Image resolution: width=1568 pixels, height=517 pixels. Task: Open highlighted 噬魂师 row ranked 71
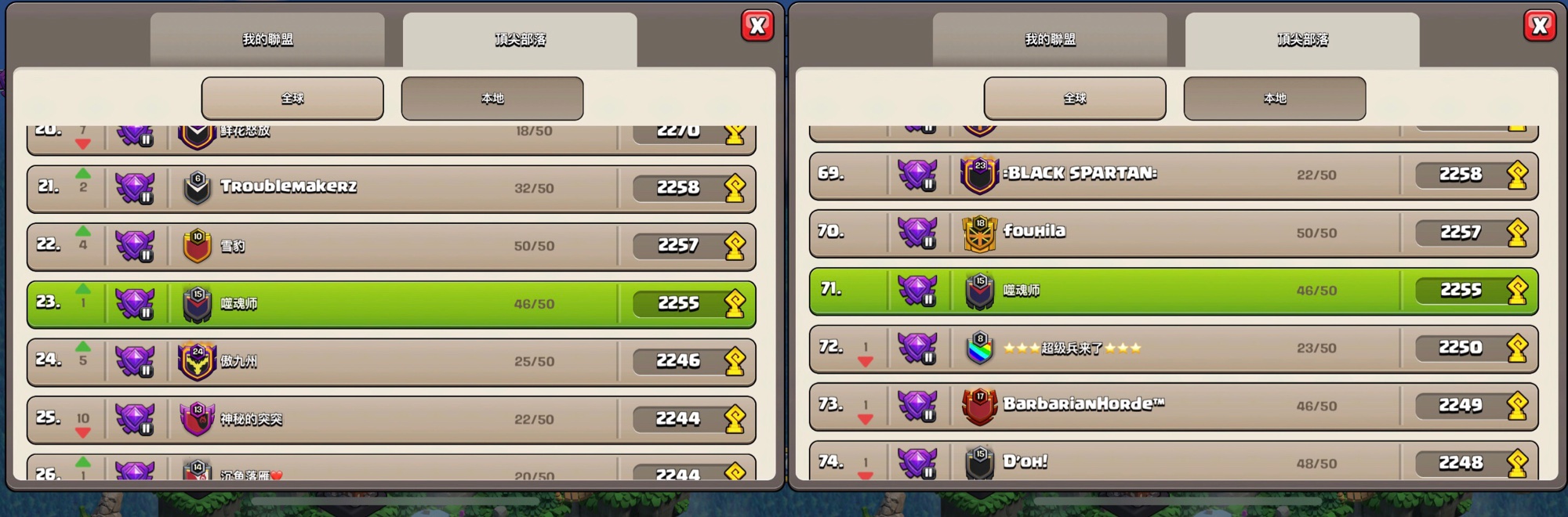[x=1174, y=291]
